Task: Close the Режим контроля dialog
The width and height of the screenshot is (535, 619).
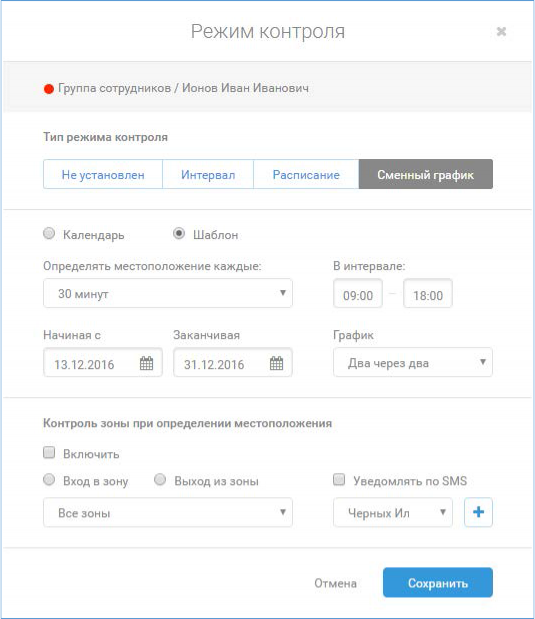Action: pyautogui.click(x=501, y=31)
